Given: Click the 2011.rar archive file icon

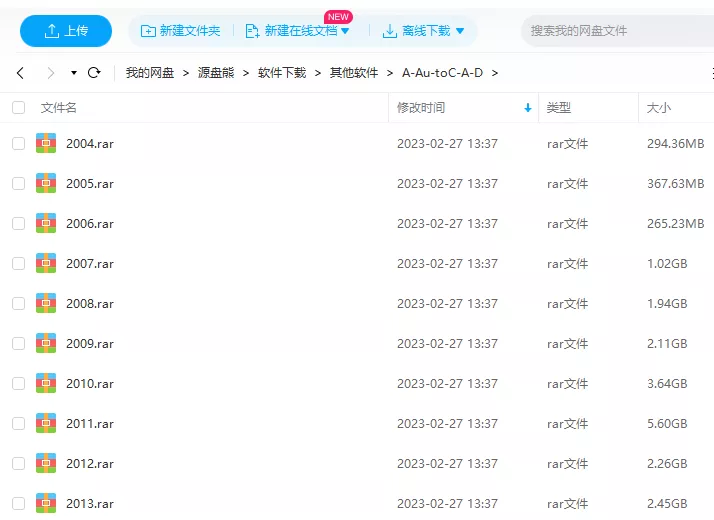Looking at the screenshot, I should click(x=46, y=423).
